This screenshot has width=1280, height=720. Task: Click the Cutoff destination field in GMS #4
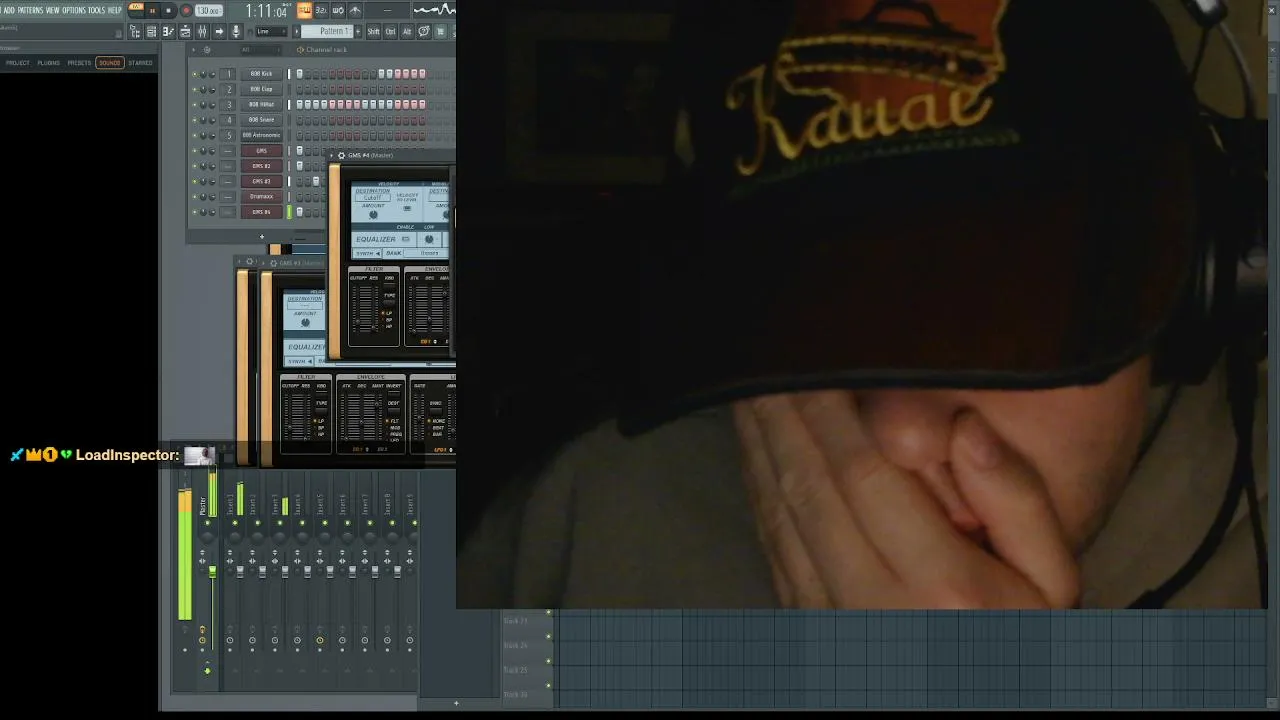pyautogui.click(x=372, y=197)
